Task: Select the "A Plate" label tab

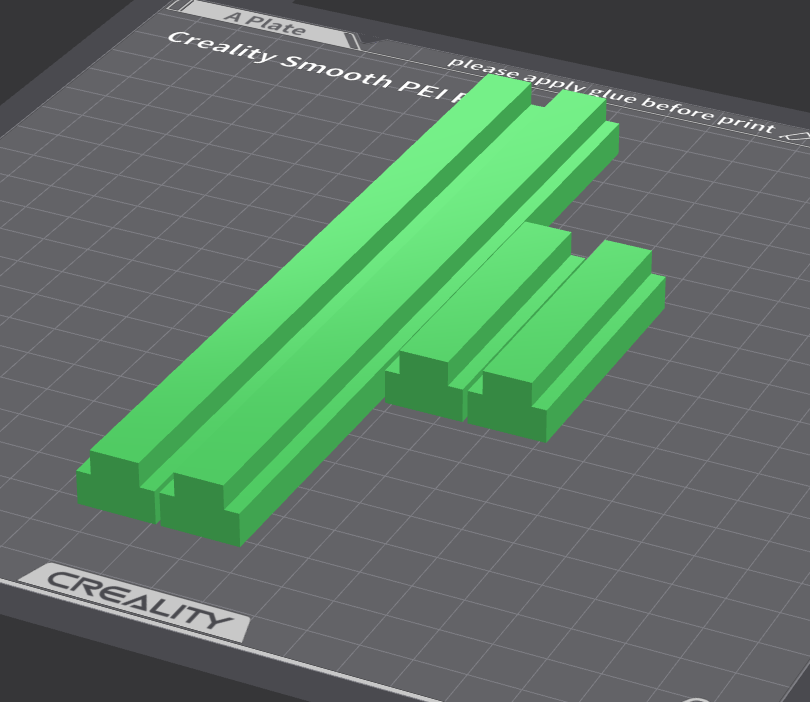Action: pos(264,23)
